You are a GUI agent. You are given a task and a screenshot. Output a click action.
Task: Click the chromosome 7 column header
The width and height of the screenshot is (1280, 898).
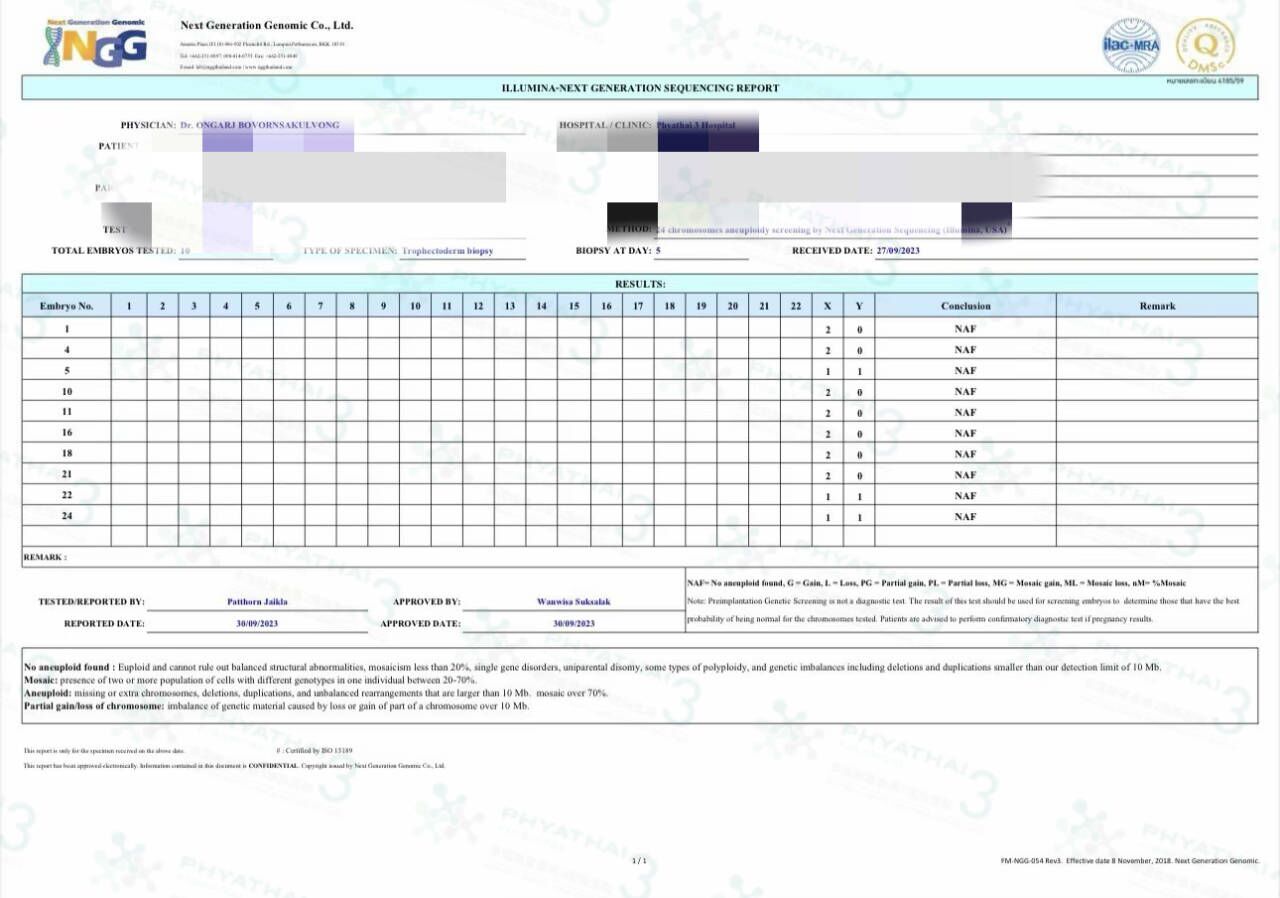320,306
